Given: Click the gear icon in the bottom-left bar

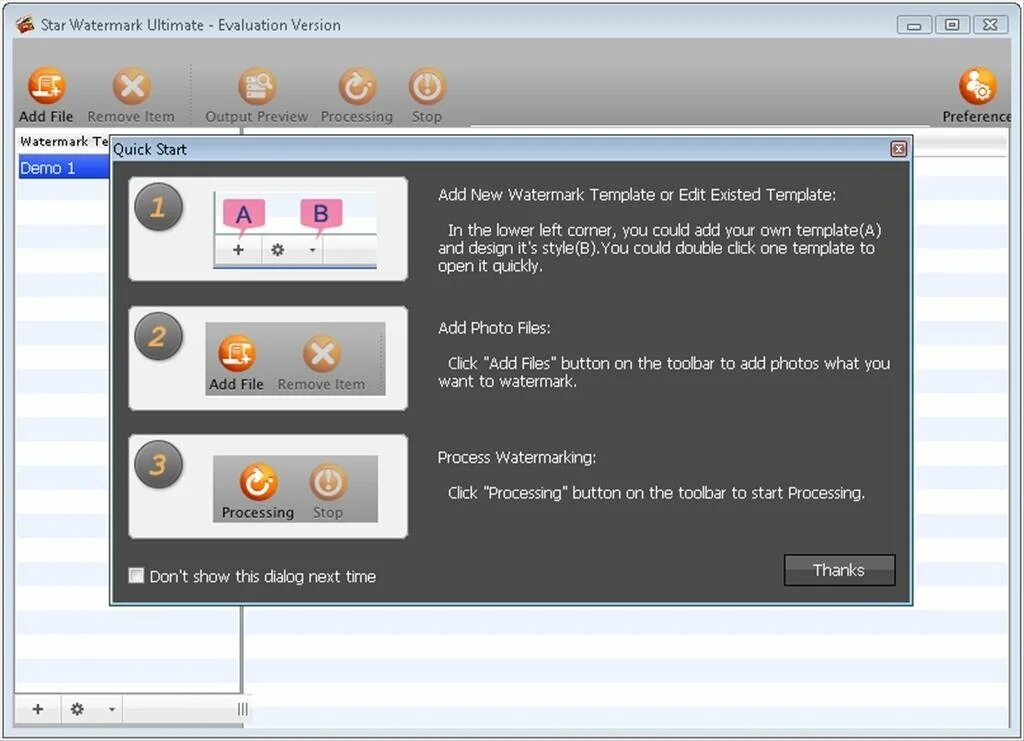Looking at the screenshot, I should click(x=77, y=709).
